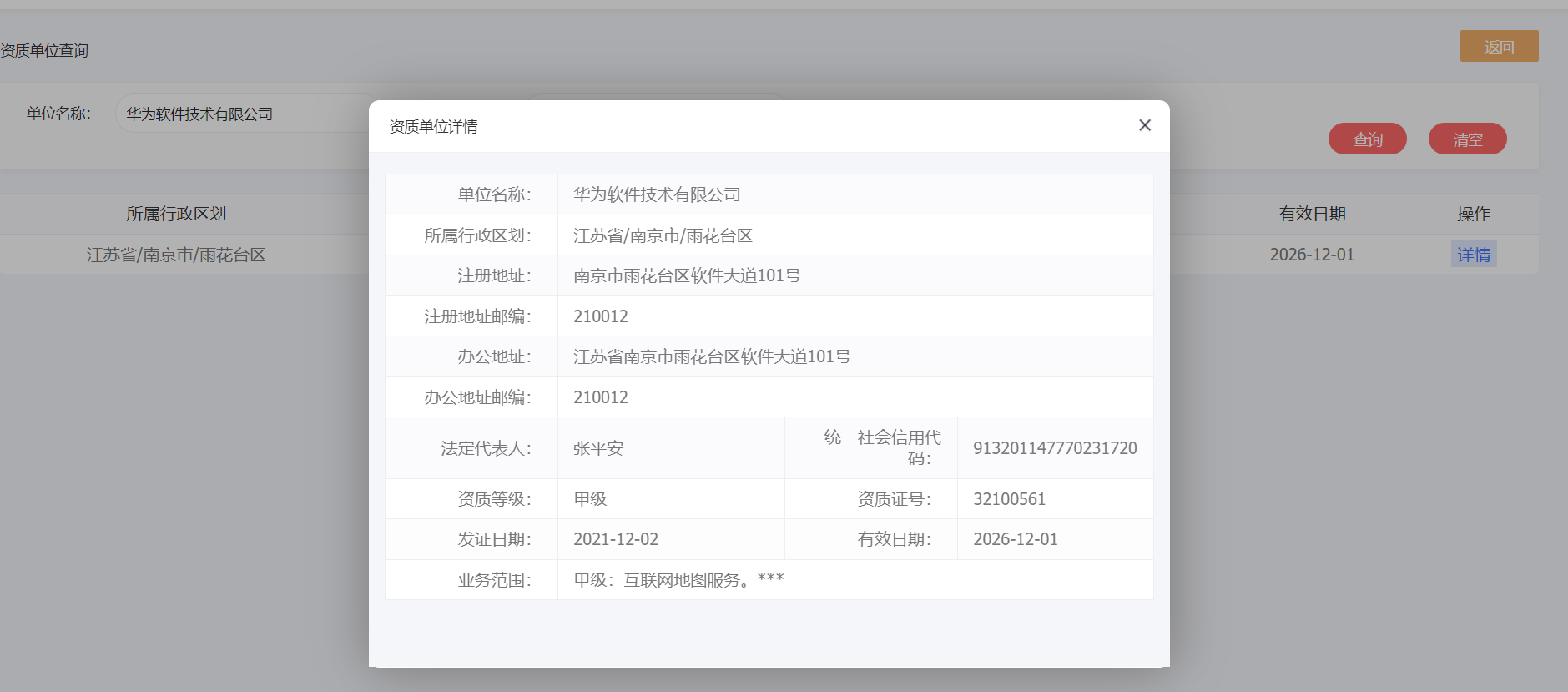Click the 资质证号 label
Viewport: 1568px width, 692px height.
tap(894, 499)
